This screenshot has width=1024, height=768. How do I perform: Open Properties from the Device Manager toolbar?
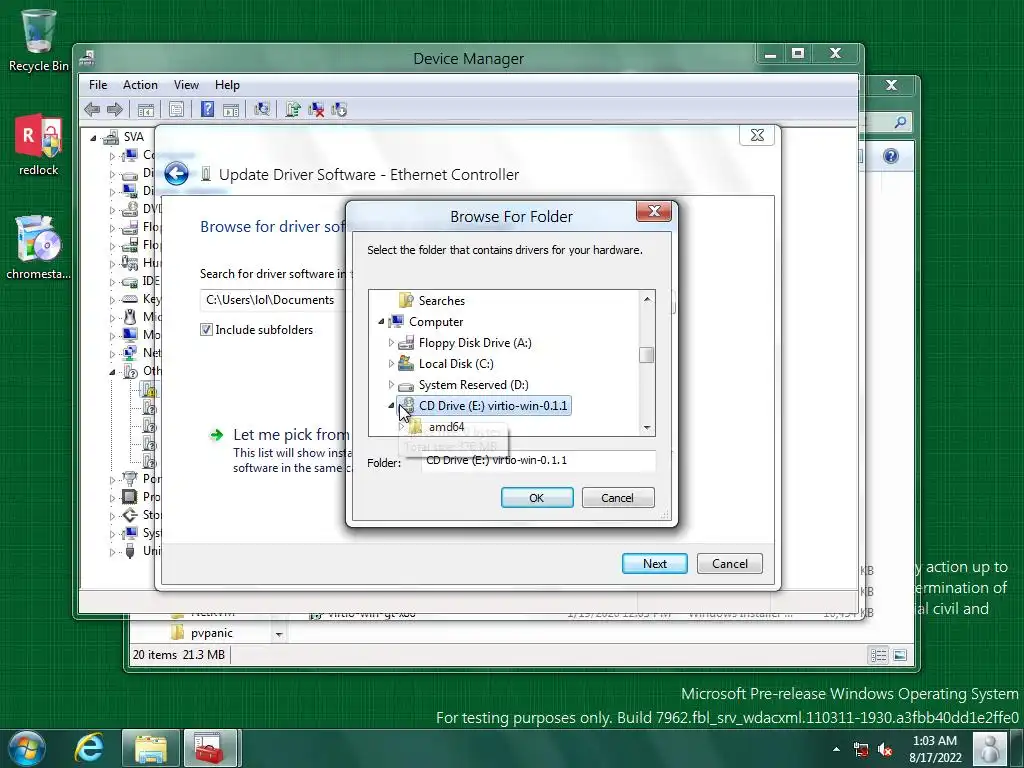point(176,110)
